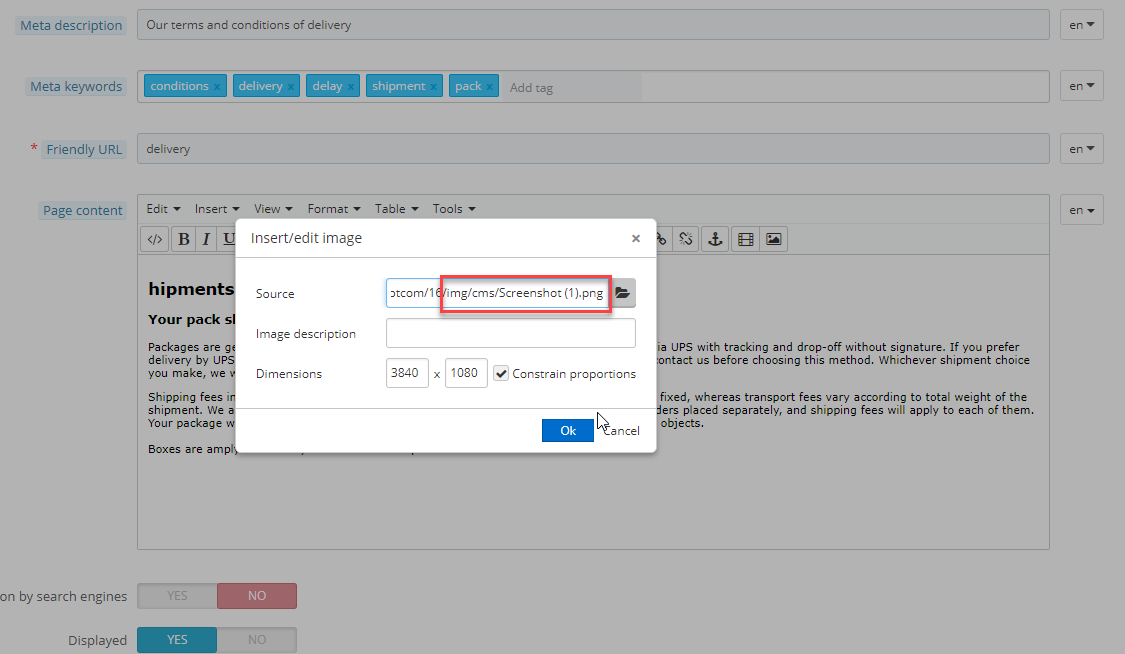Click the insert image toolbar icon
This screenshot has height=654, width=1125.
773,240
